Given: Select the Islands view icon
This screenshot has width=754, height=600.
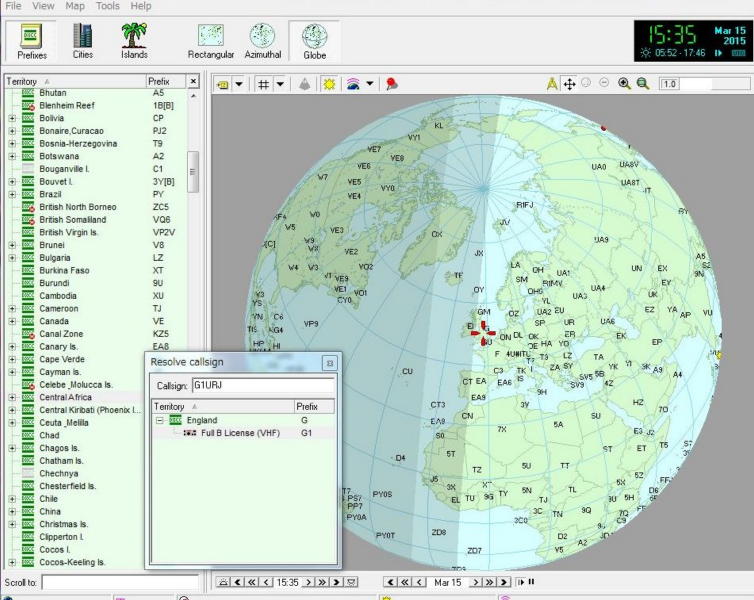Looking at the screenshot, I should click(x=134, y=40).
